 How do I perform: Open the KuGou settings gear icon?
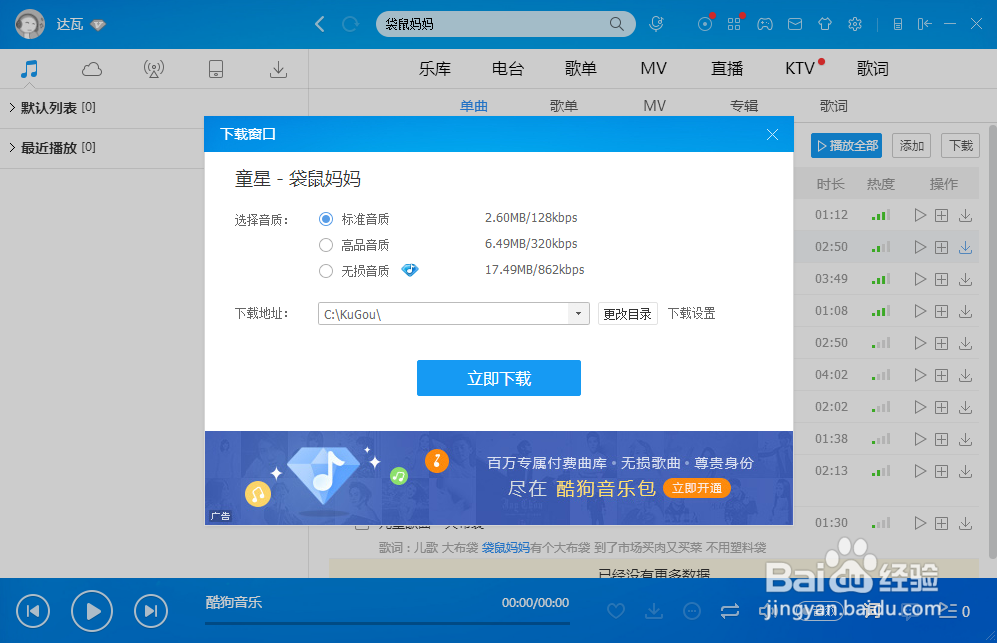pyautogui.click(x=855, y=24)
